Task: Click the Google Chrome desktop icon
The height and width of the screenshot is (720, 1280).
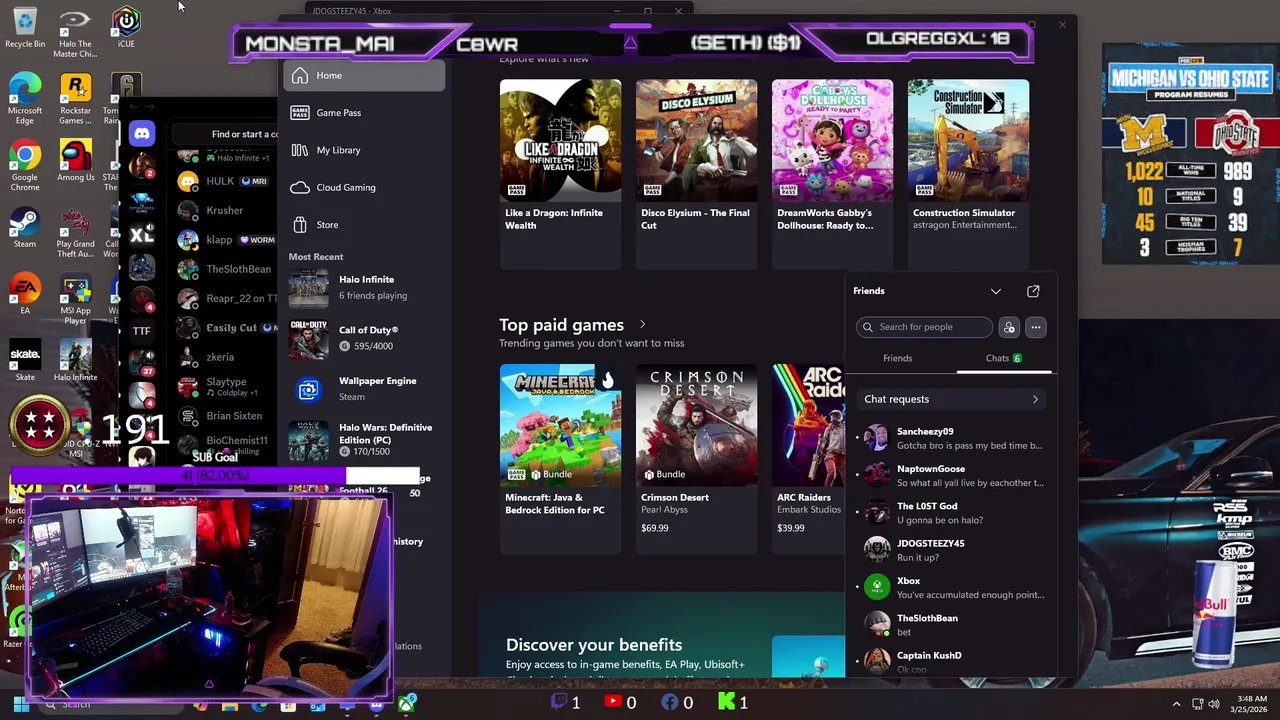Action: (x=25, y=166)
